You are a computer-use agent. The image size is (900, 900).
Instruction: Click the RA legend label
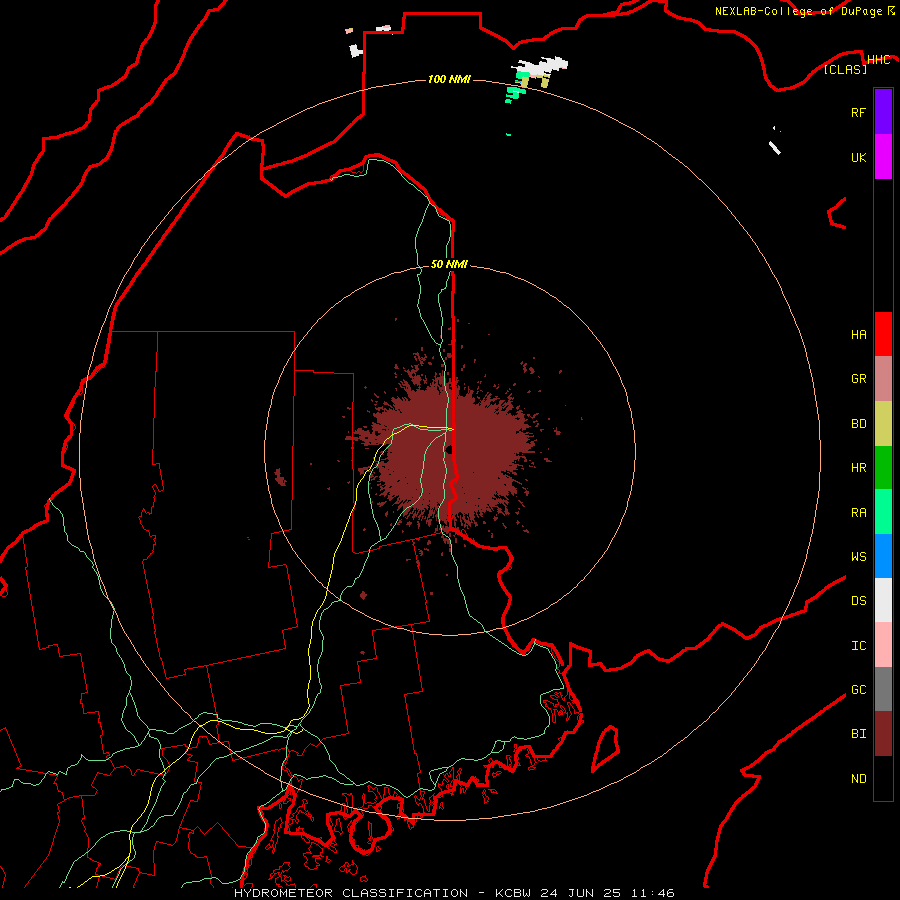pos(858,513)
